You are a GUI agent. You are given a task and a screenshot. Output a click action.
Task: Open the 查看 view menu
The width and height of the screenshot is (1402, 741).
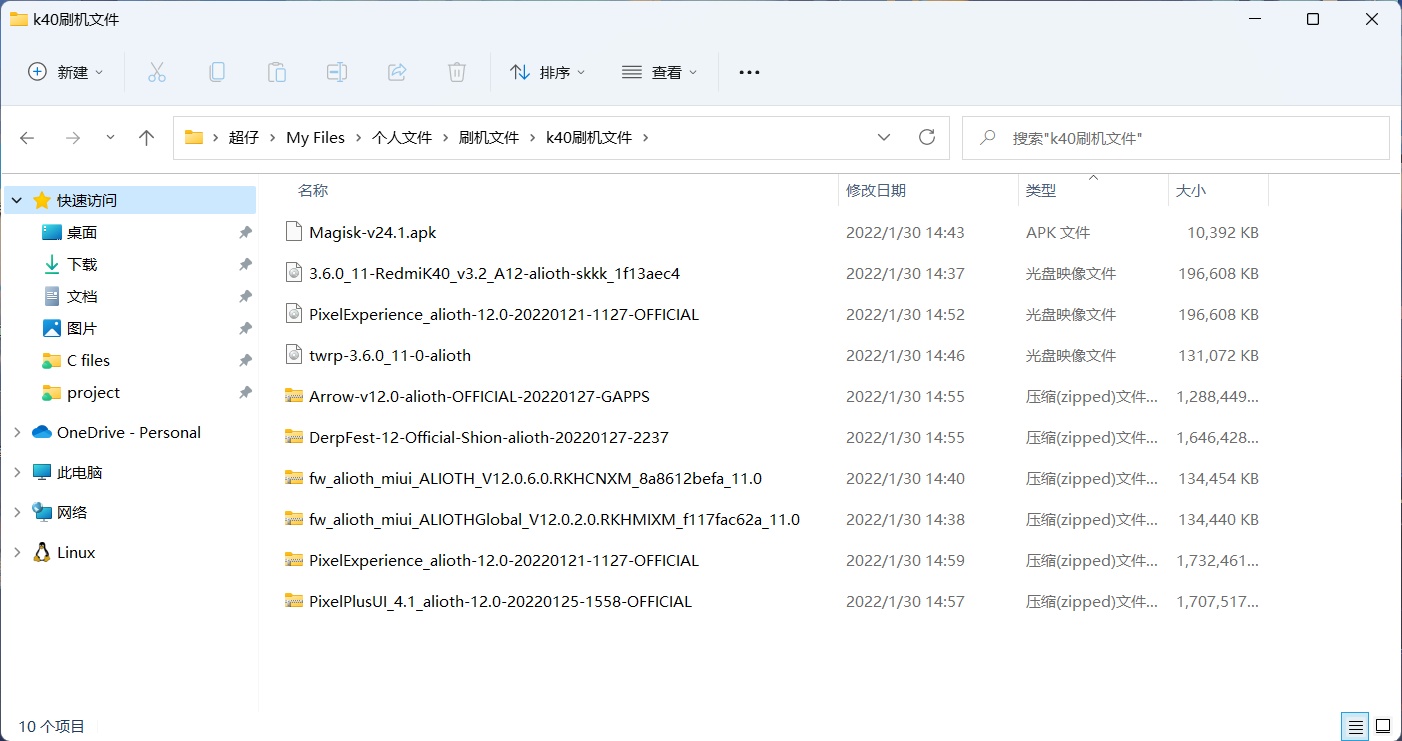(x=659, y=72)
